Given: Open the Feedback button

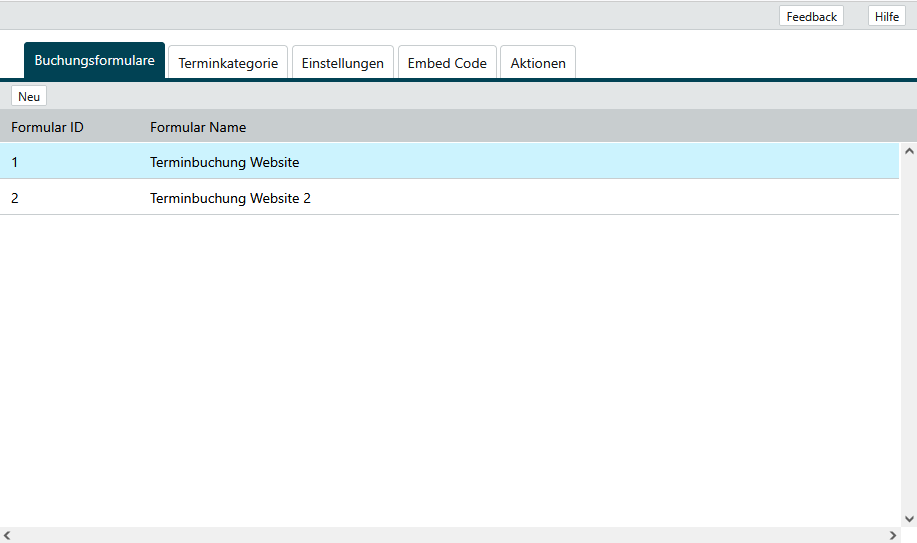Looking at the screenshot, I should click(x=811, y=16).
